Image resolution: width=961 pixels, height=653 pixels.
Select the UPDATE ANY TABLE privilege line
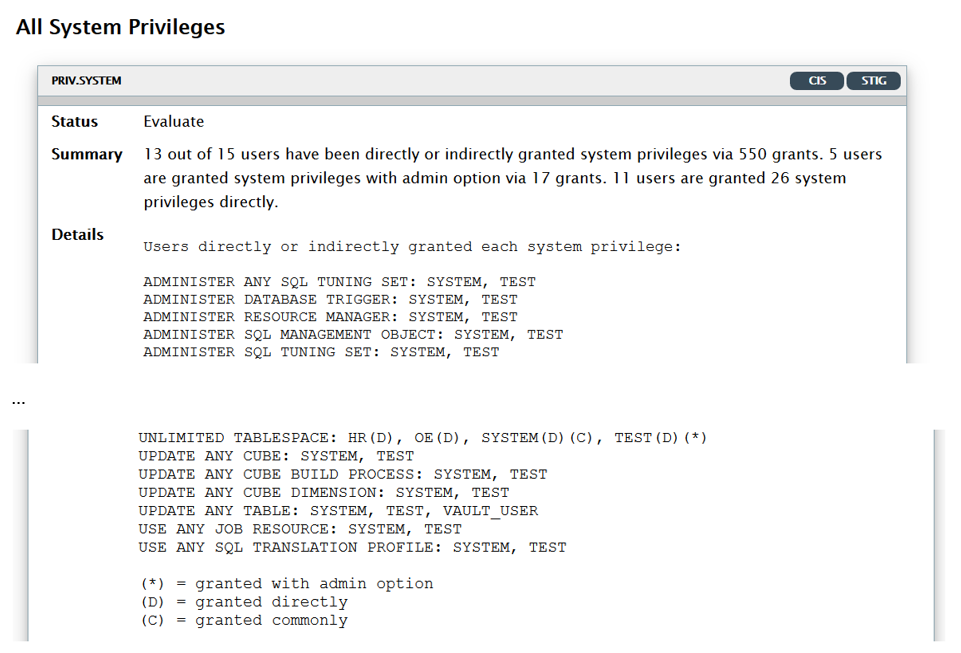tap(338, 510)
